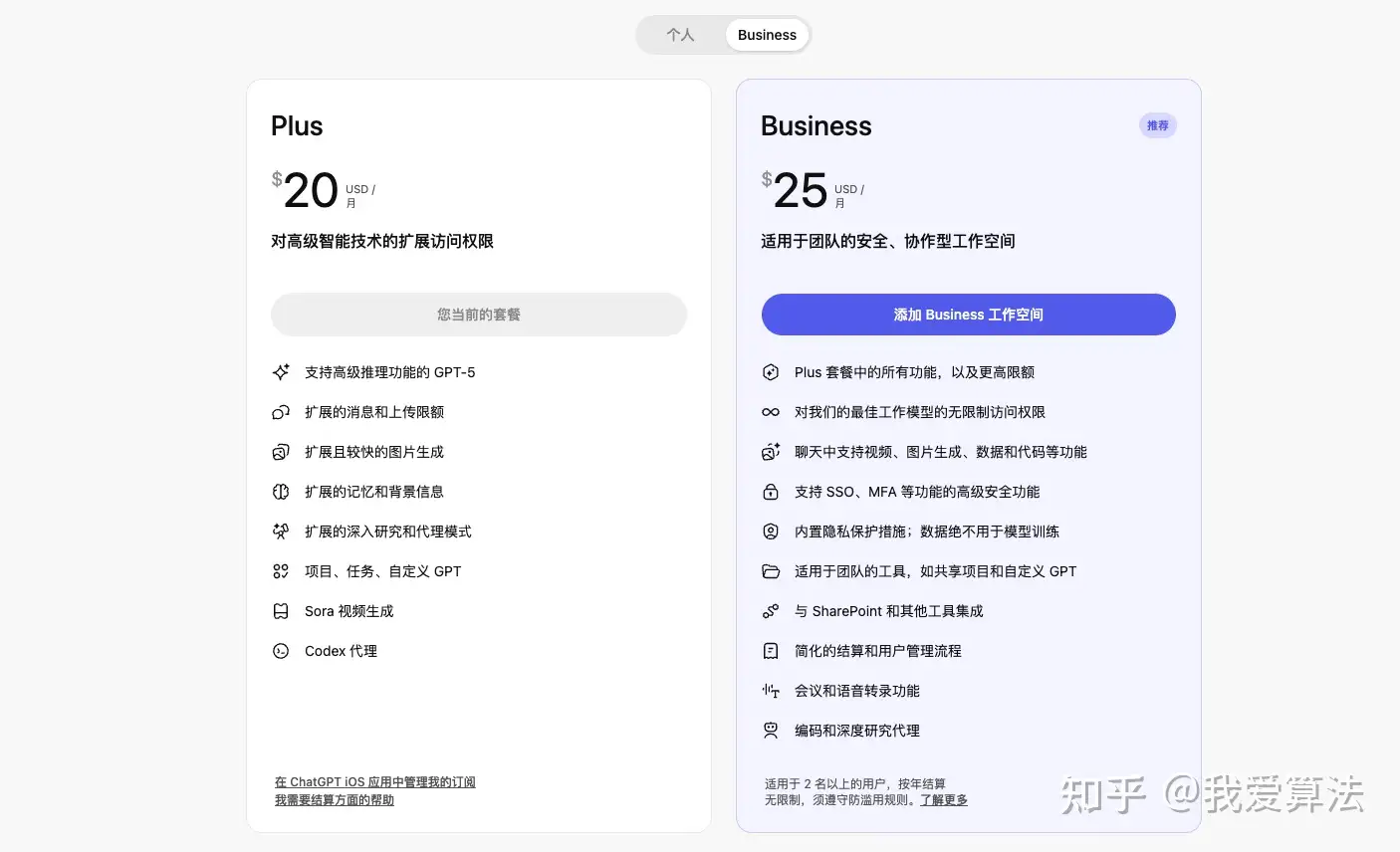Click the SharePoint integration icon
Image resolution: width=1400 pixels, height=852 pixels.
771,611
